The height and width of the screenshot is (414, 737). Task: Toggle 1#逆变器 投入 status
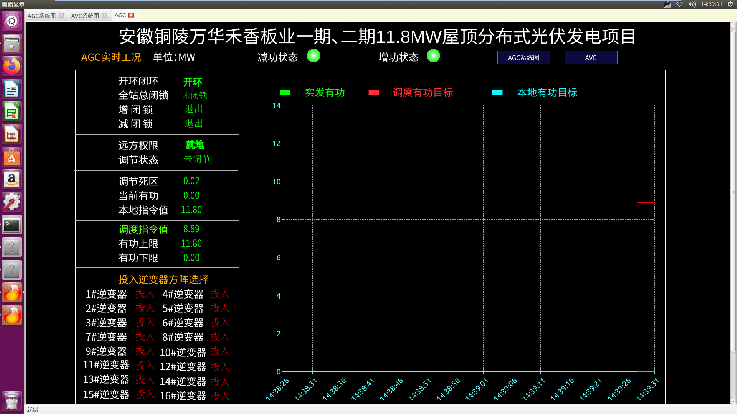[x=144, y=295]
